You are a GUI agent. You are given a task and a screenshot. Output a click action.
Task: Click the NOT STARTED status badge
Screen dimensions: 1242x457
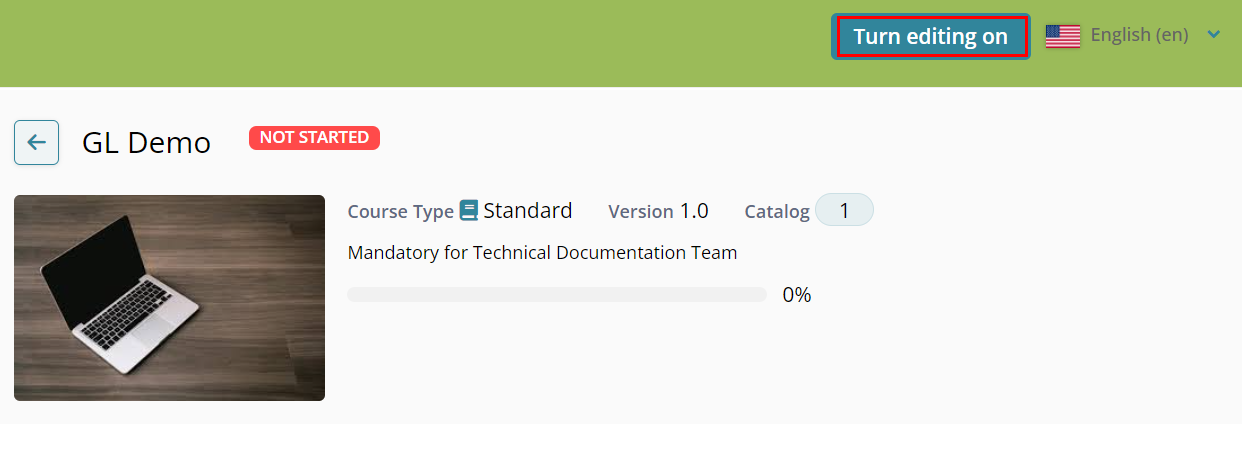314,138
